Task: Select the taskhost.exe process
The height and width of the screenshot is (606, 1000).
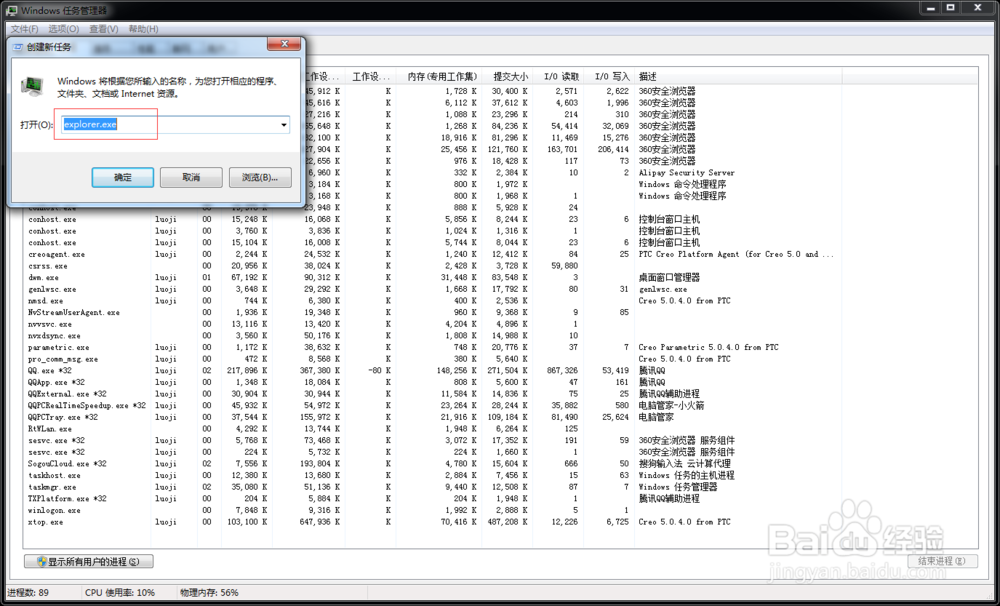Action: 54,475
